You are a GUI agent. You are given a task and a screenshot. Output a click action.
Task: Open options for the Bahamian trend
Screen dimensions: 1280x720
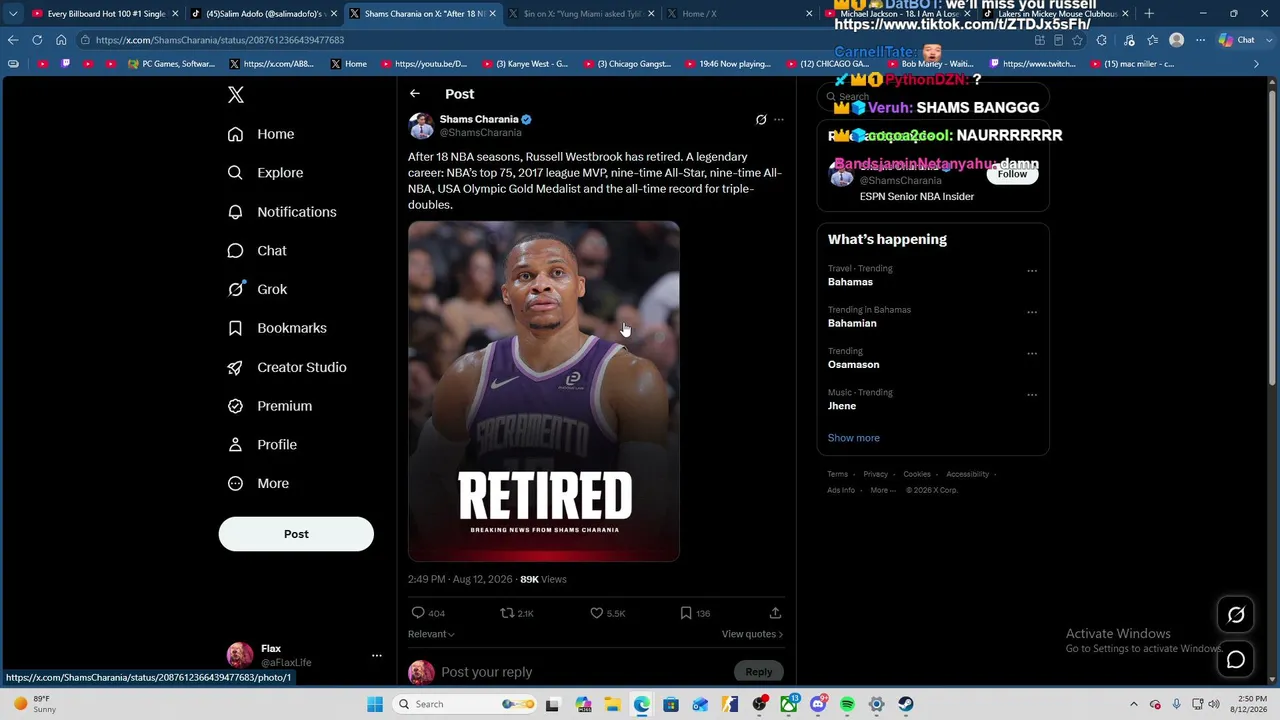[x=1032, y=312]
